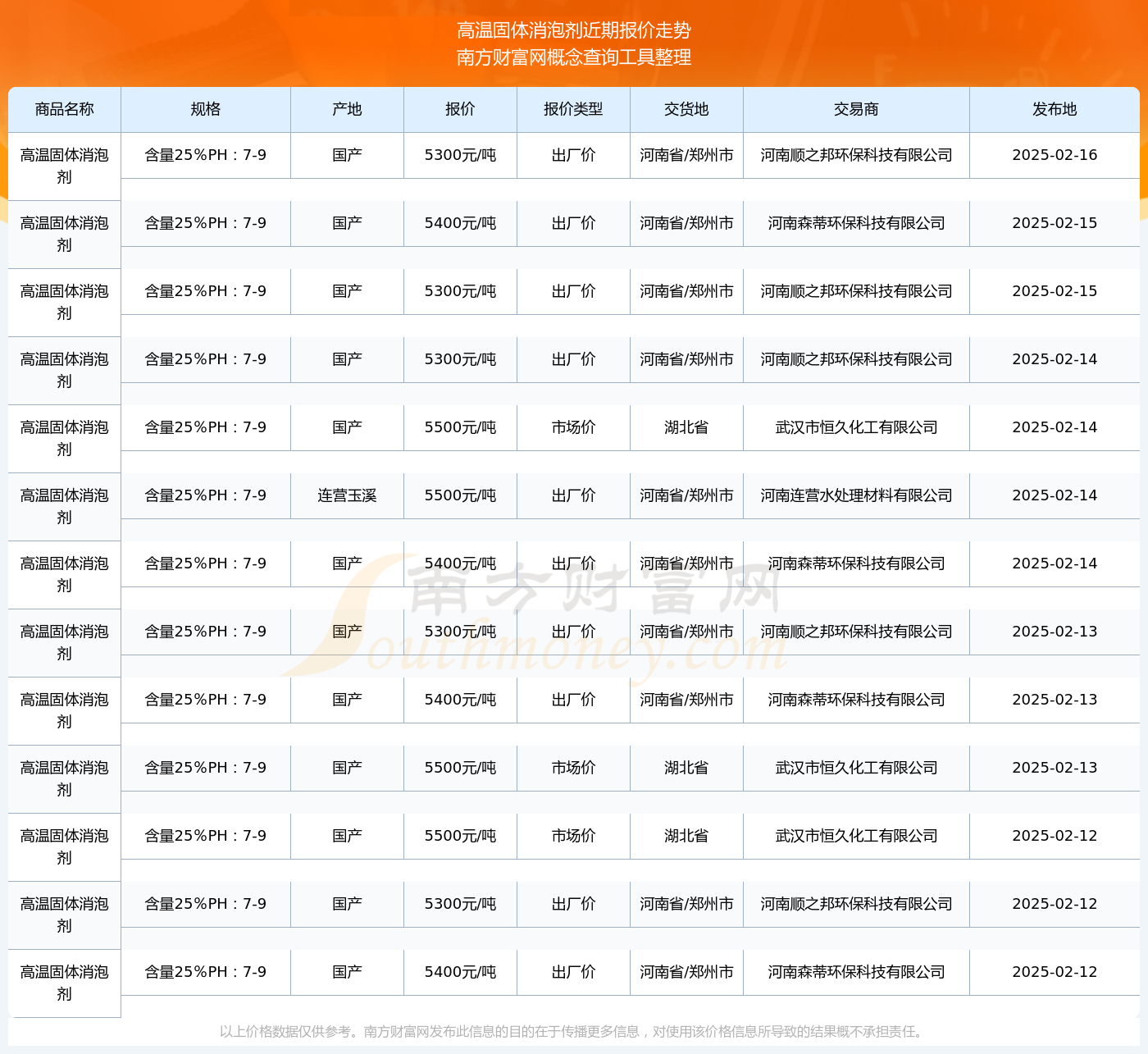
Task: Click 武汉市恒久化工有限公司 dated 2025-02-14
Action: coord(856,427)
